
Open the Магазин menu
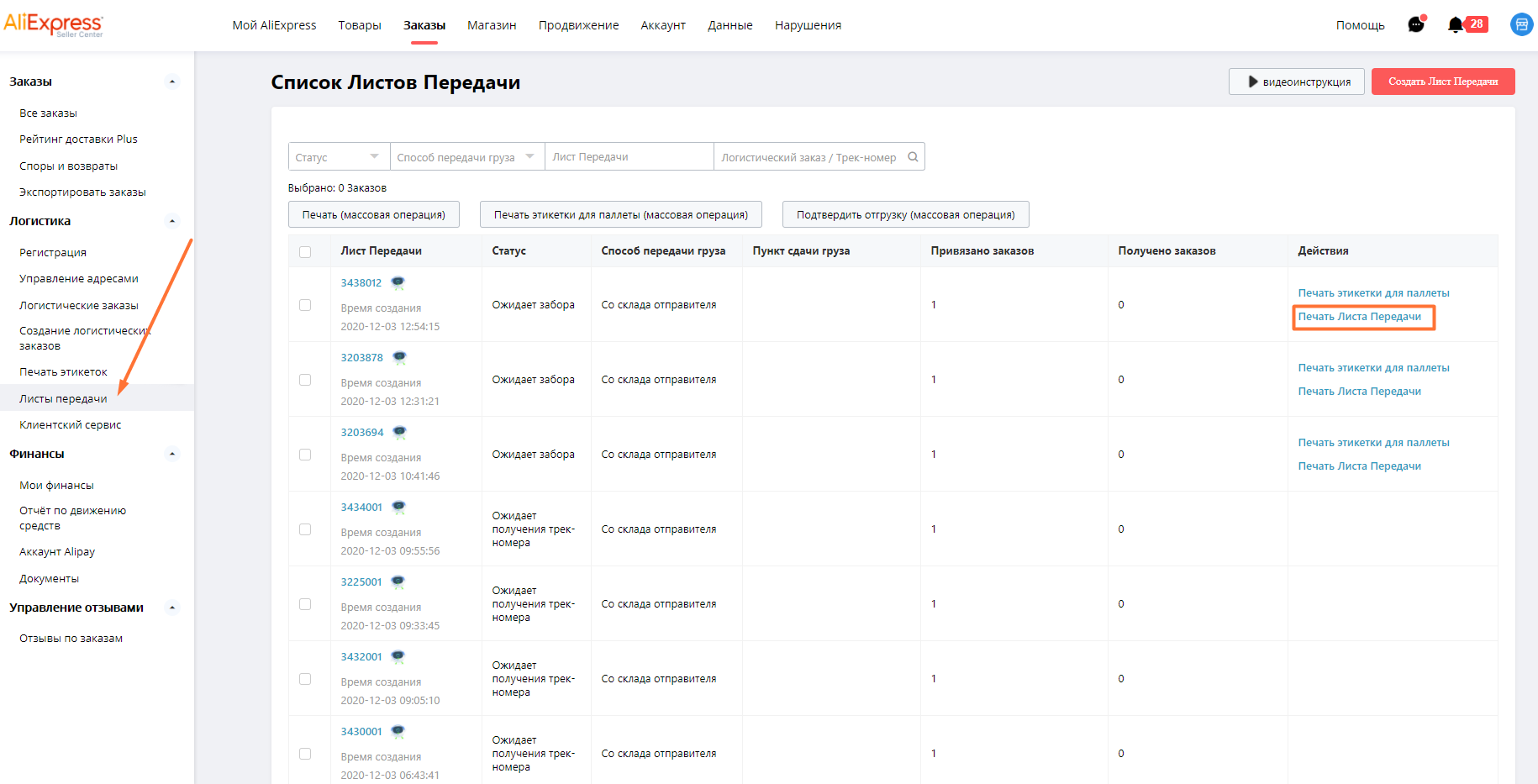492,25
